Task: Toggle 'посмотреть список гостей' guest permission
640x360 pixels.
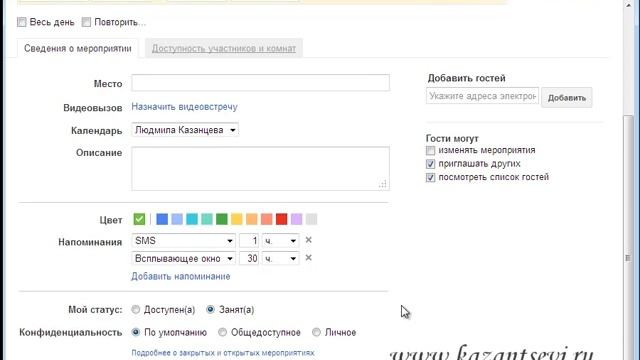Action: click(430, 178)
